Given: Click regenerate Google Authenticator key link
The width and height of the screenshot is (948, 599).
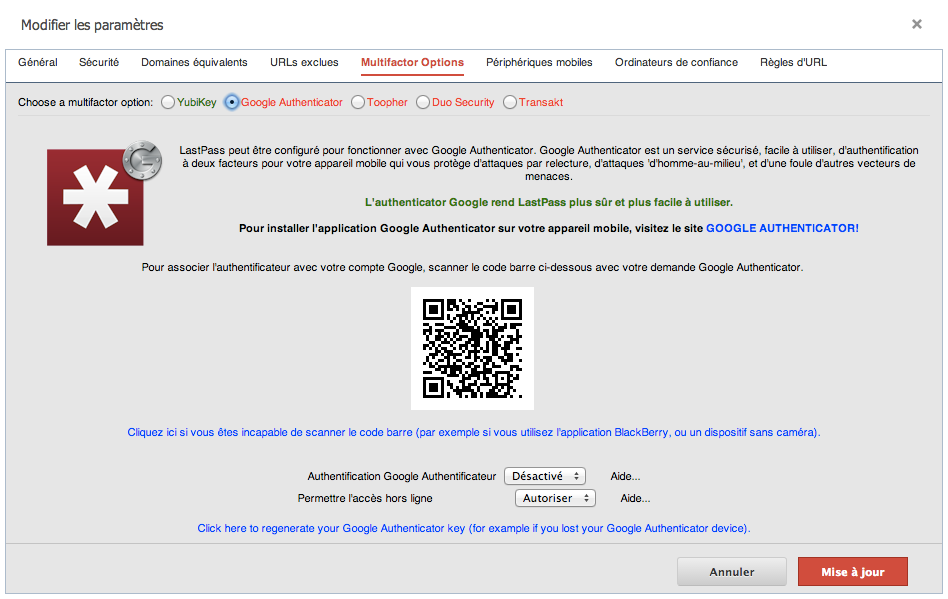Looking at the screenshot, I should coord(473,528).
